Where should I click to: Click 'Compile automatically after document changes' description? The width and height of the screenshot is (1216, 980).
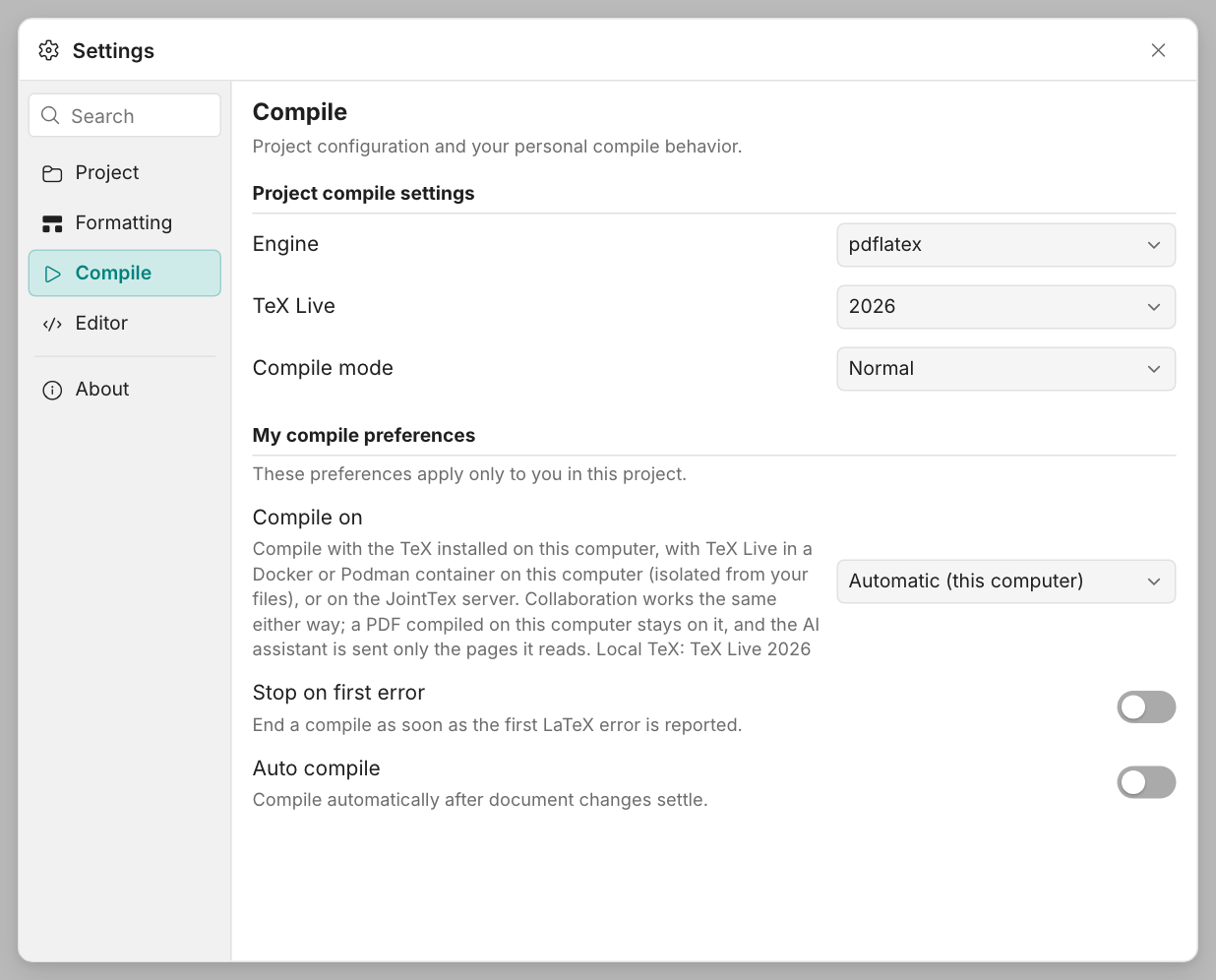click(x=480, y=800)
